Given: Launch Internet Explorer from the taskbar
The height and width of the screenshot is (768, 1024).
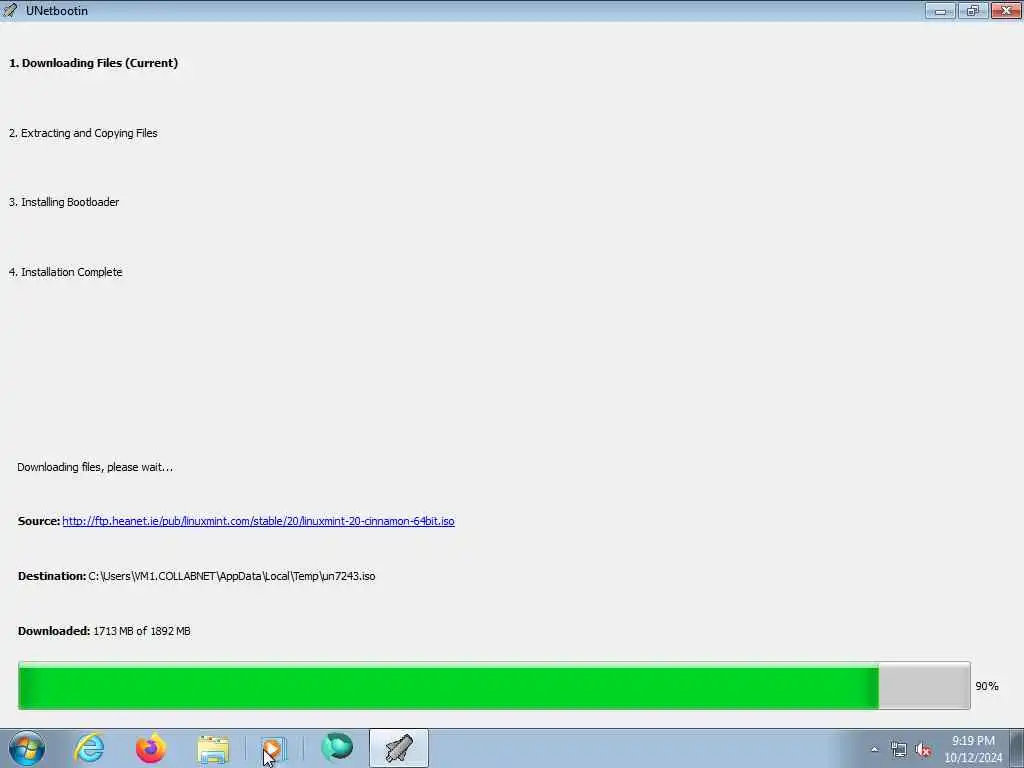Looking at the screenshot, I should pyautogui.click(x=89, y=748).
